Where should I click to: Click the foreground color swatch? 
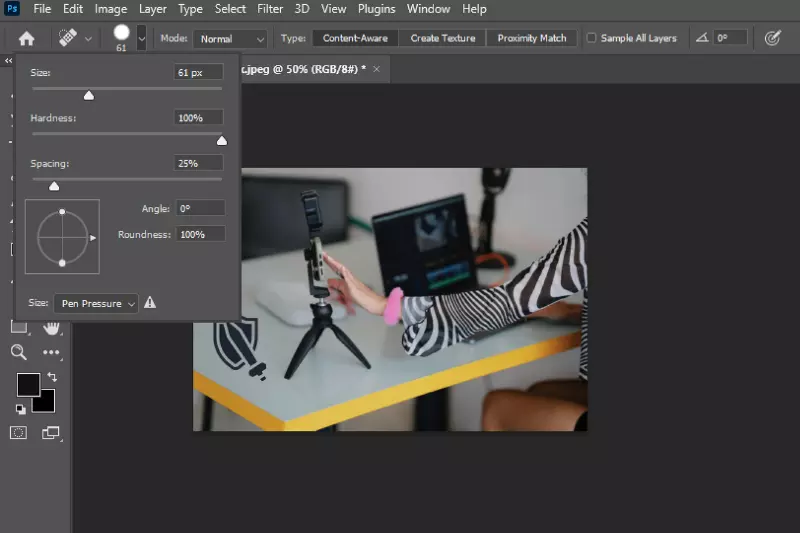28,385
